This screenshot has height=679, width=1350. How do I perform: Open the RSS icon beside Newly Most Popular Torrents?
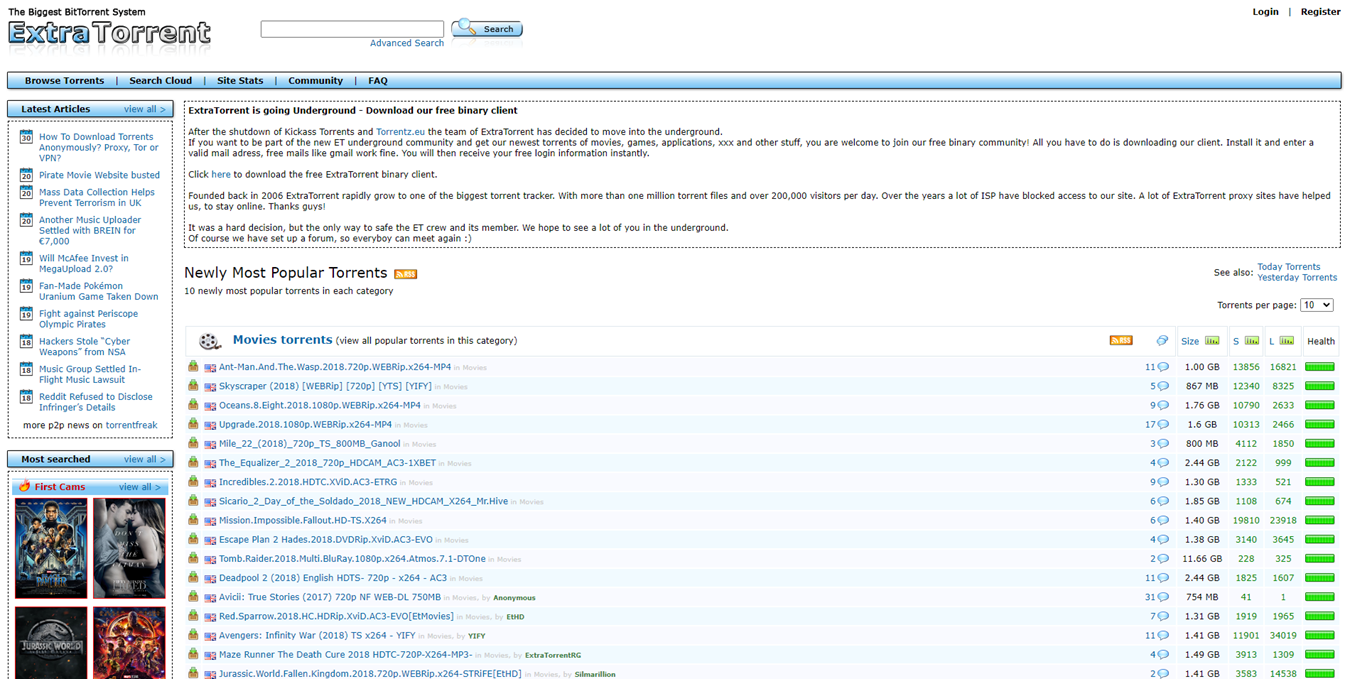tap(404, 272)
